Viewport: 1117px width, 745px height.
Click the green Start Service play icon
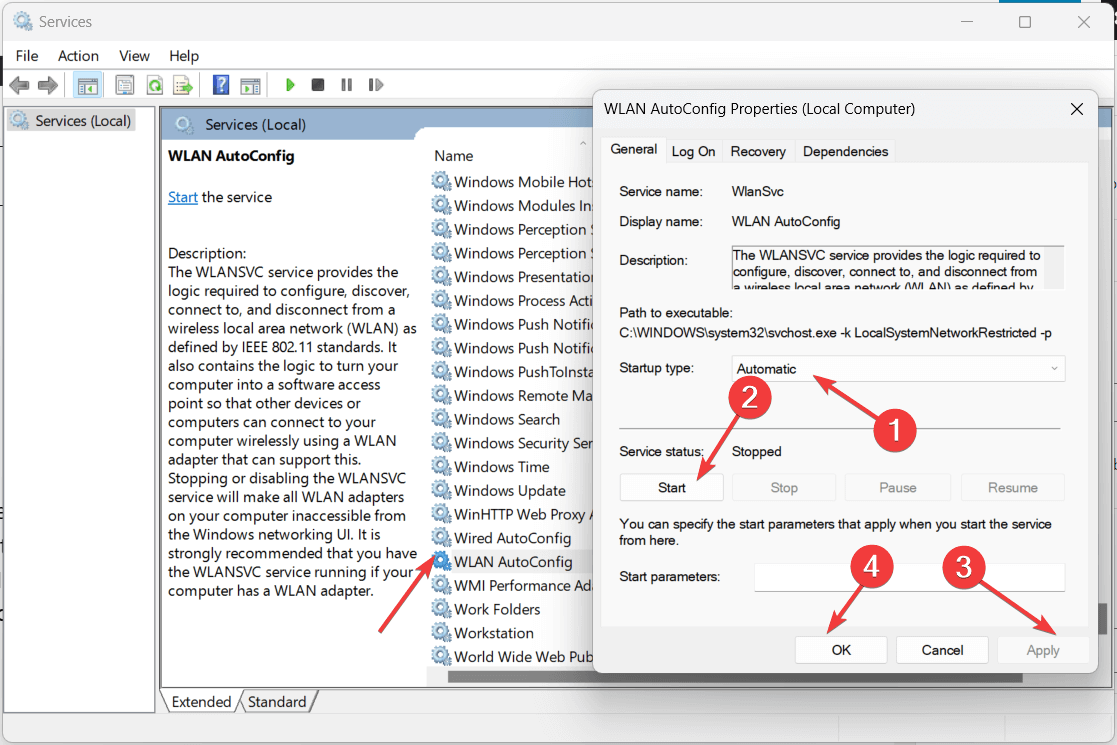click(290, 85)
